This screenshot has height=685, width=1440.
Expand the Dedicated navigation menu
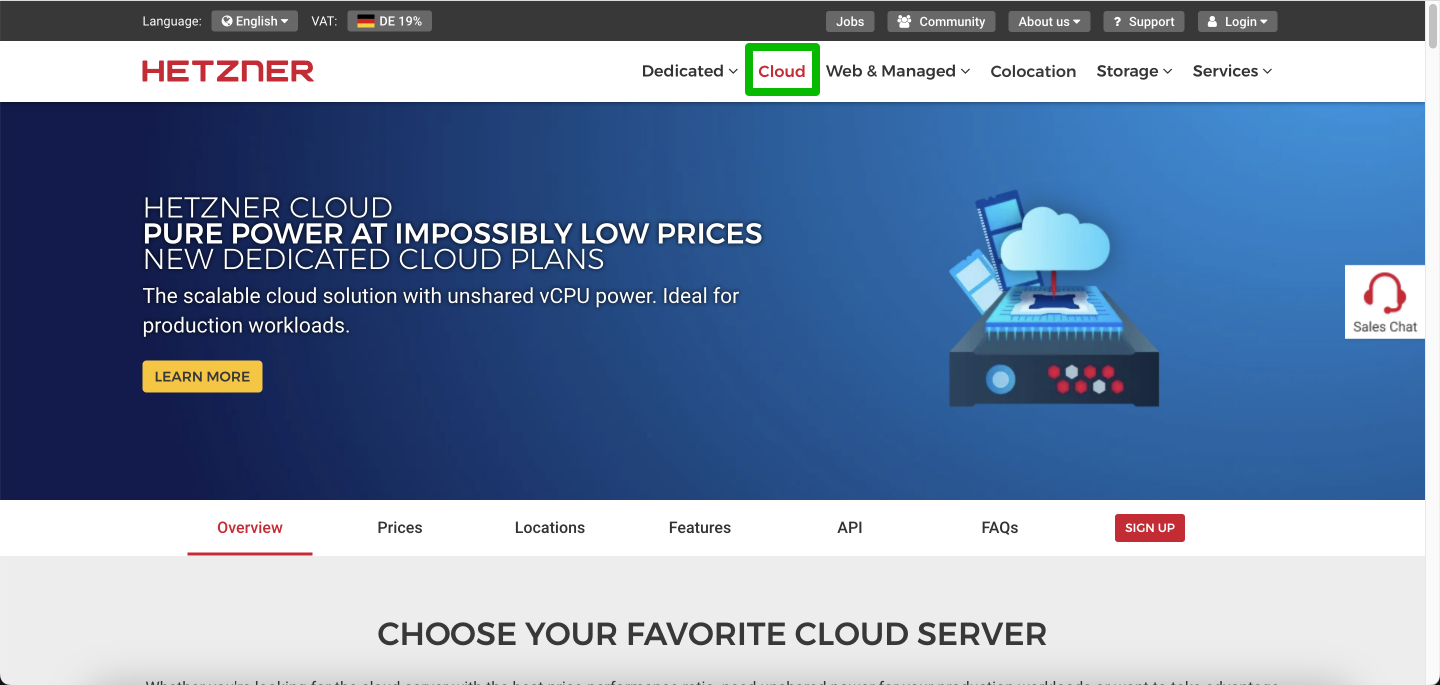point(690,71)
